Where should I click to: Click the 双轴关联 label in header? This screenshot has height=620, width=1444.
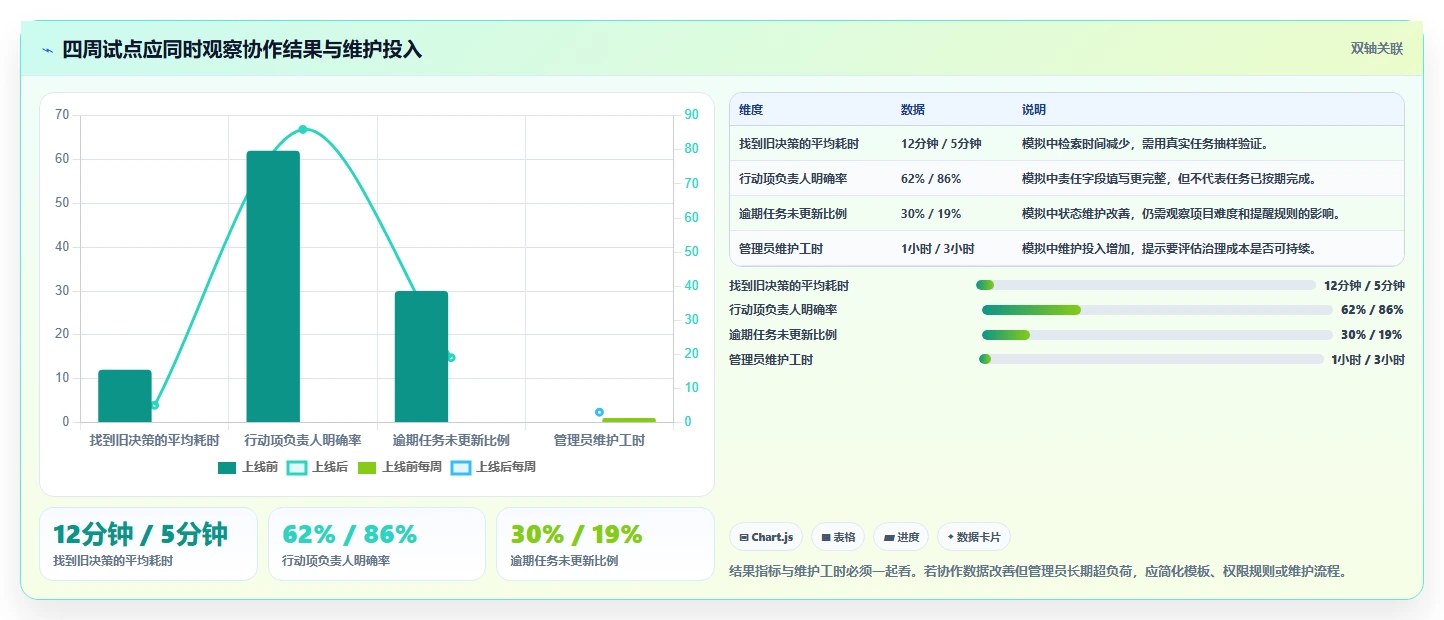1377,48
